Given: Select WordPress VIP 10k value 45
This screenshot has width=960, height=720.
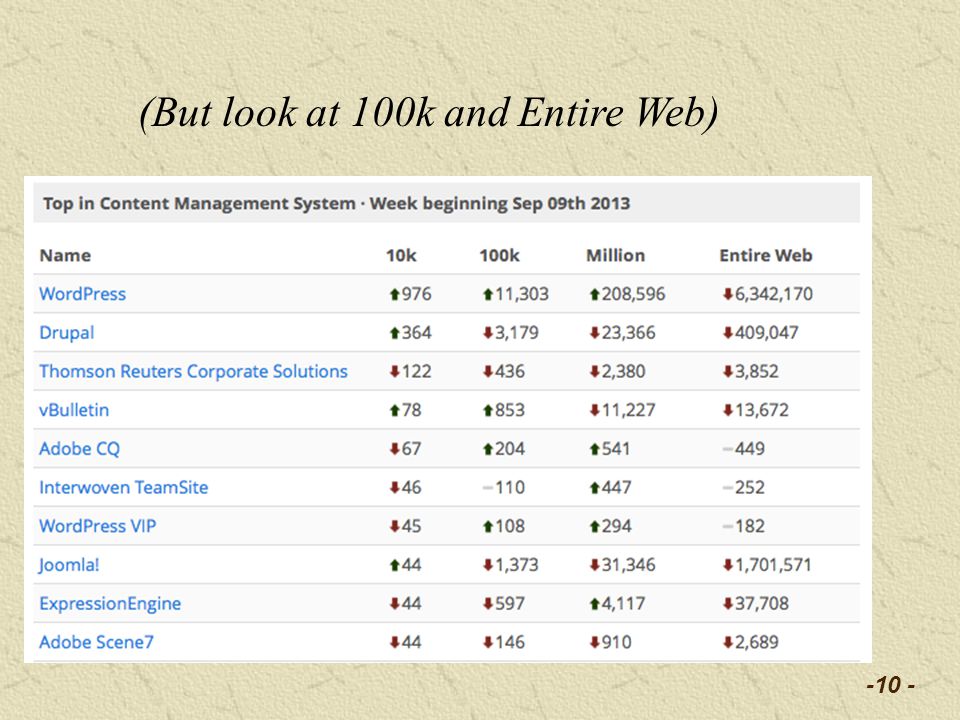Looking at the screenshot, I should point(411,526).
